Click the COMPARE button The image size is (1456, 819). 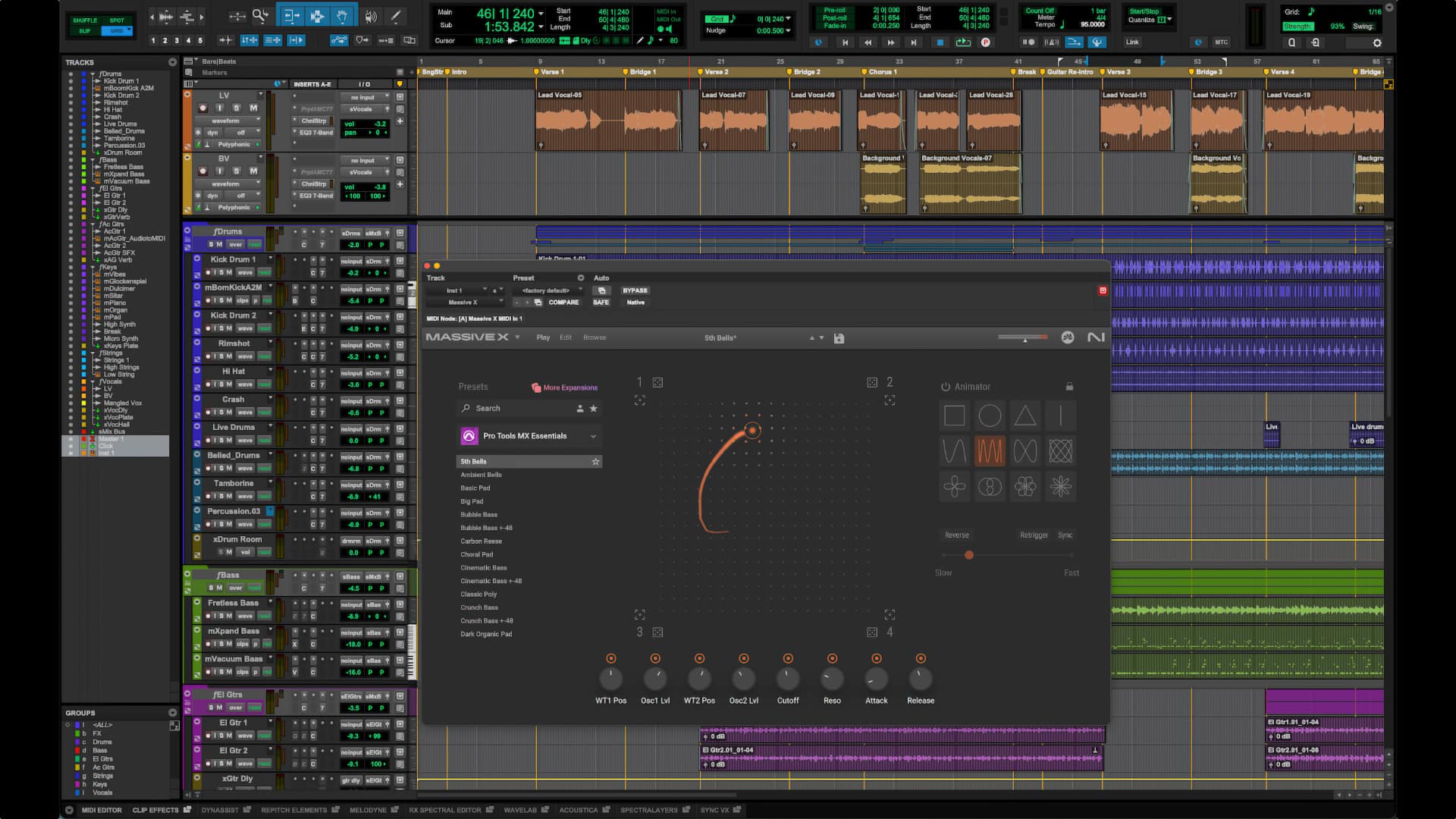563,303
